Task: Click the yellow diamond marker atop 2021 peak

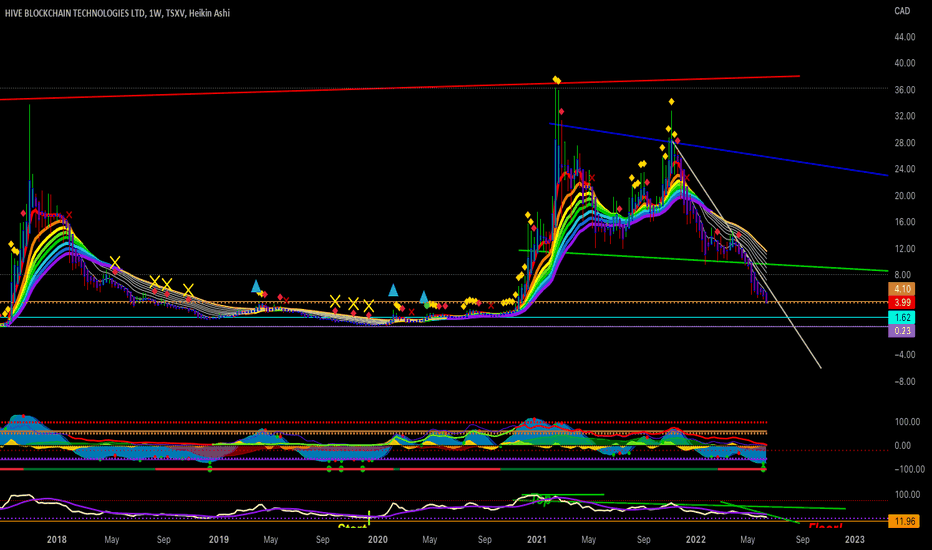Action: (x=556, y=80)
